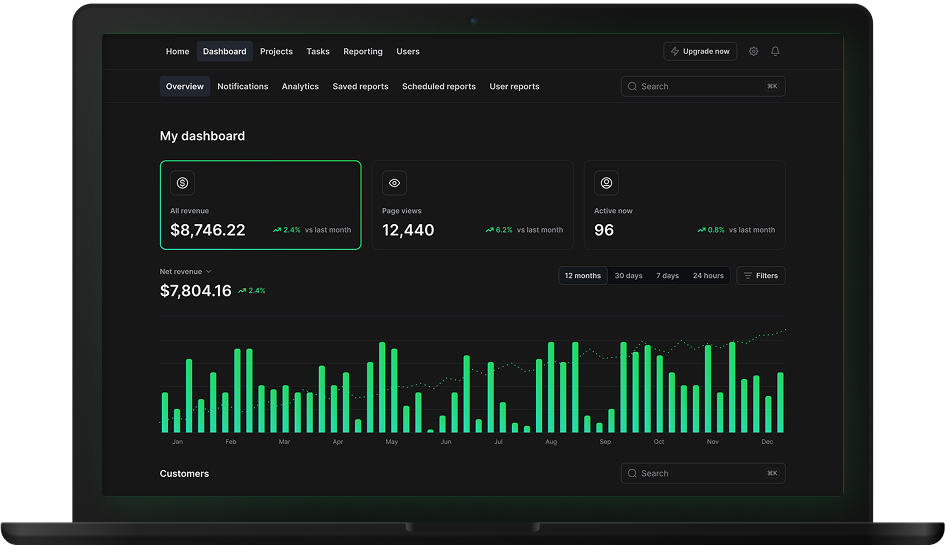Click the 12,440 page views value
The width and height of the screenshot is (945, 546).
(x=408, y=230)
